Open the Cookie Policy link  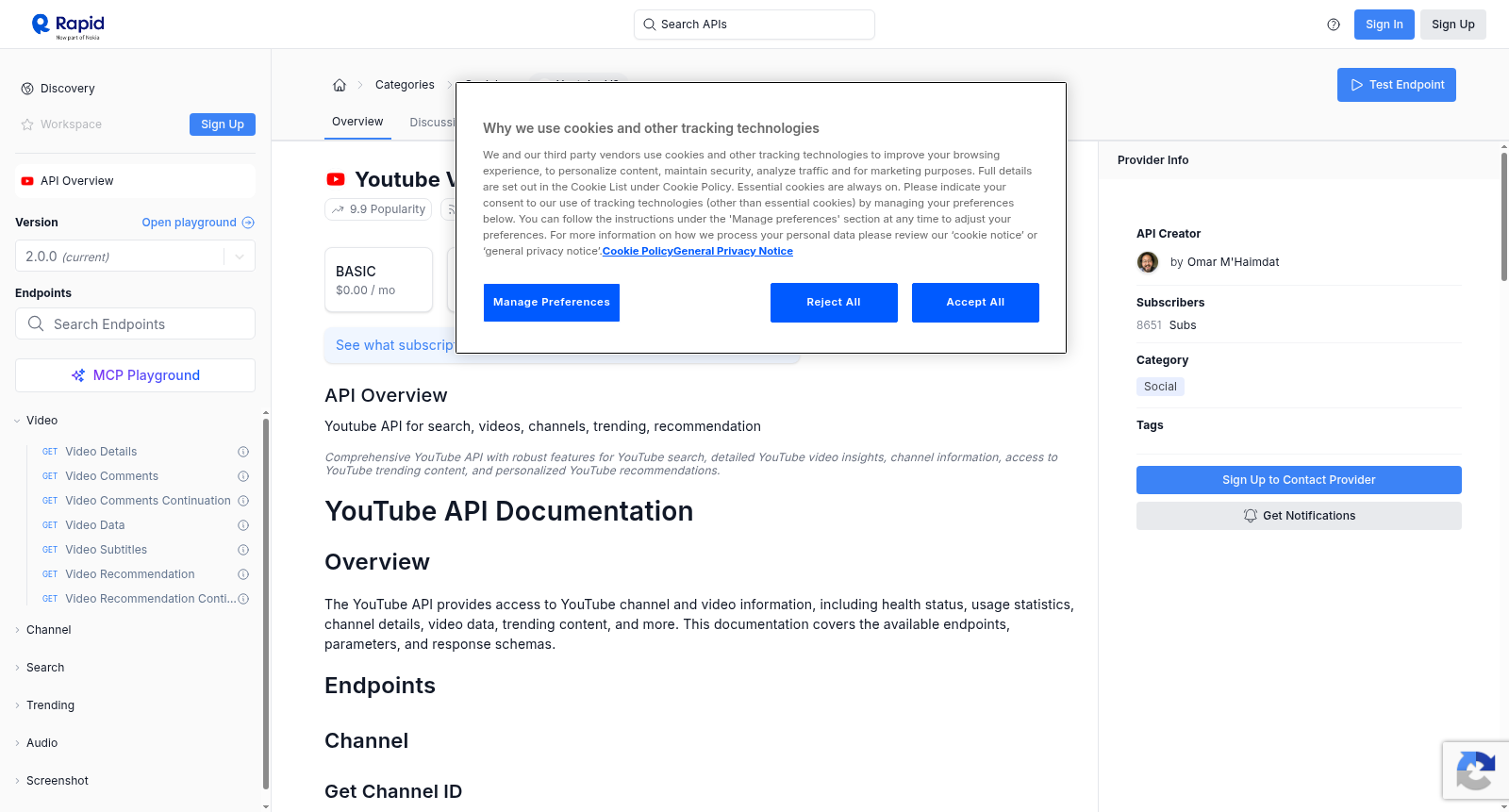[x=638, y=251]
